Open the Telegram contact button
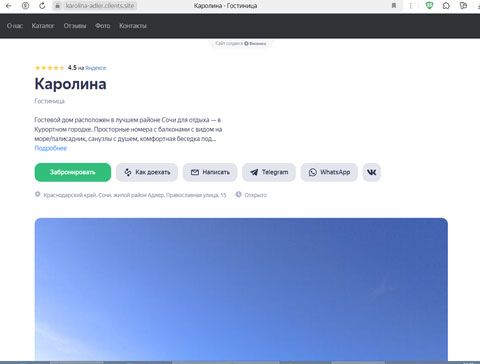 (269, 172)
